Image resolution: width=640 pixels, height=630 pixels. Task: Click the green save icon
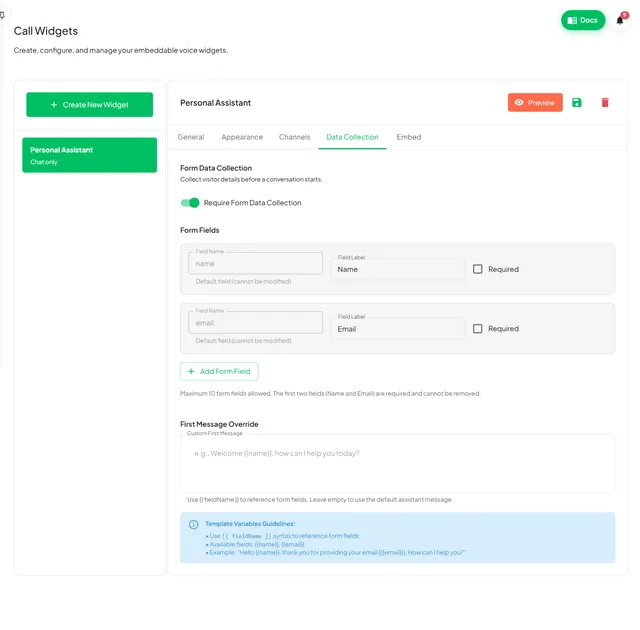pyautogui.click(x=576, y=102)
